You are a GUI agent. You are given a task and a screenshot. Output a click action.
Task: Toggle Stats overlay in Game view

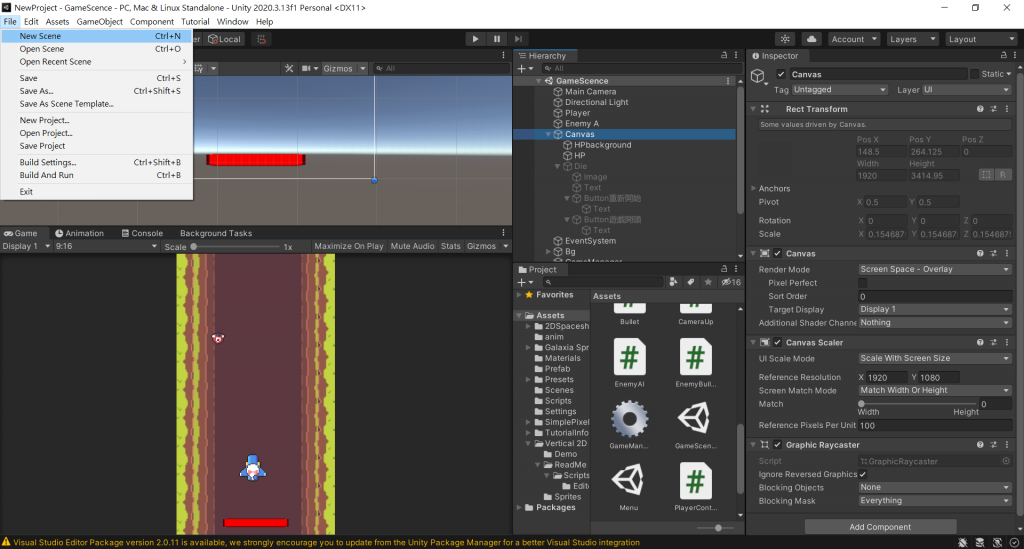(451, 246)
